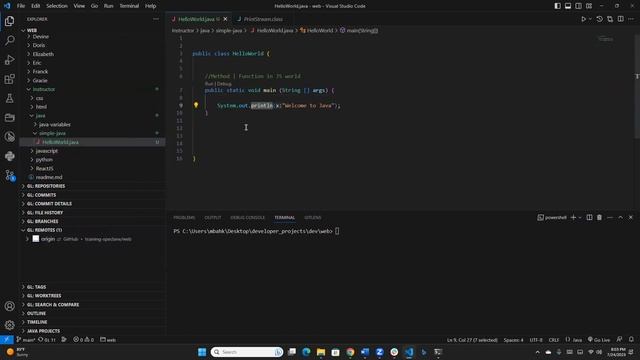Click the errors and warnings count in status bar
The width and height of the screenshot is (640, 360).
coord(83,340)
